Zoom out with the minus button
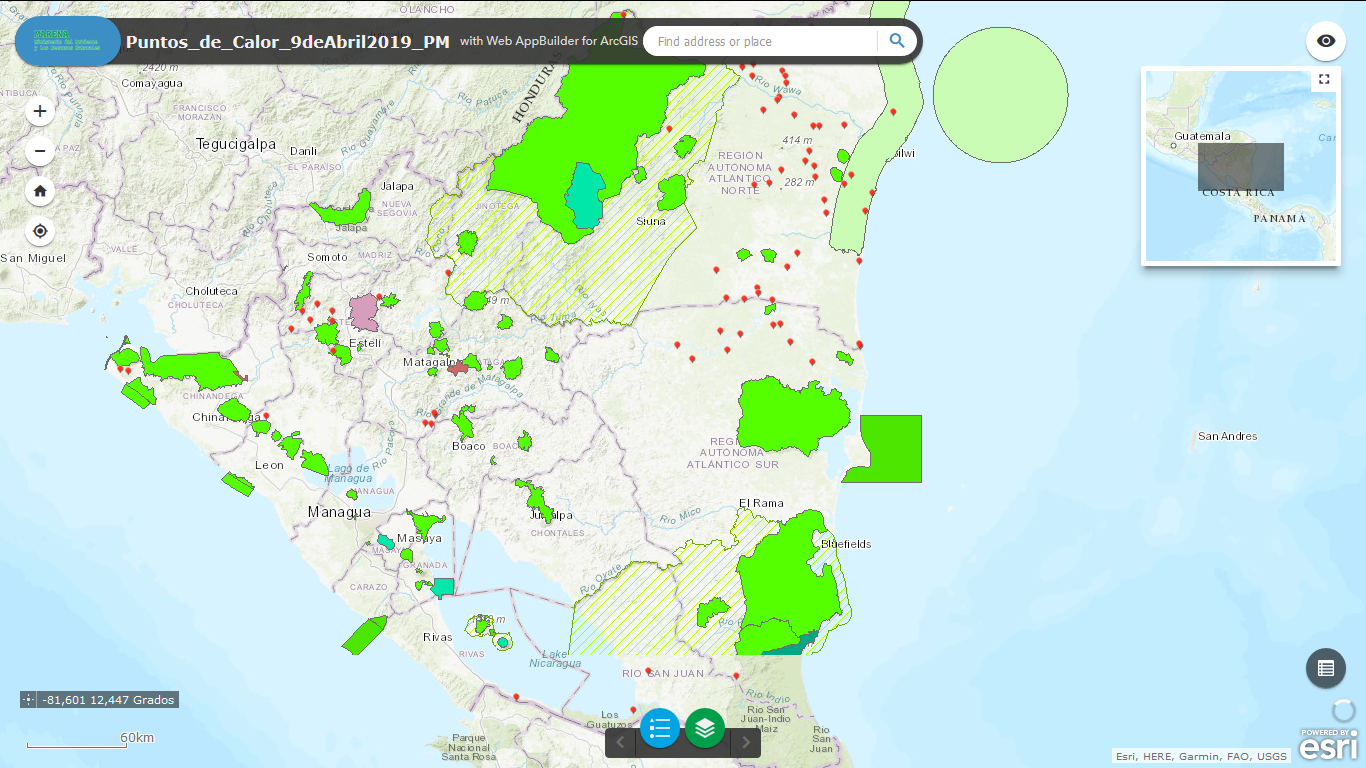Image resolution: width=1366 pixels, height=768 pixels. tap(40, 152)
